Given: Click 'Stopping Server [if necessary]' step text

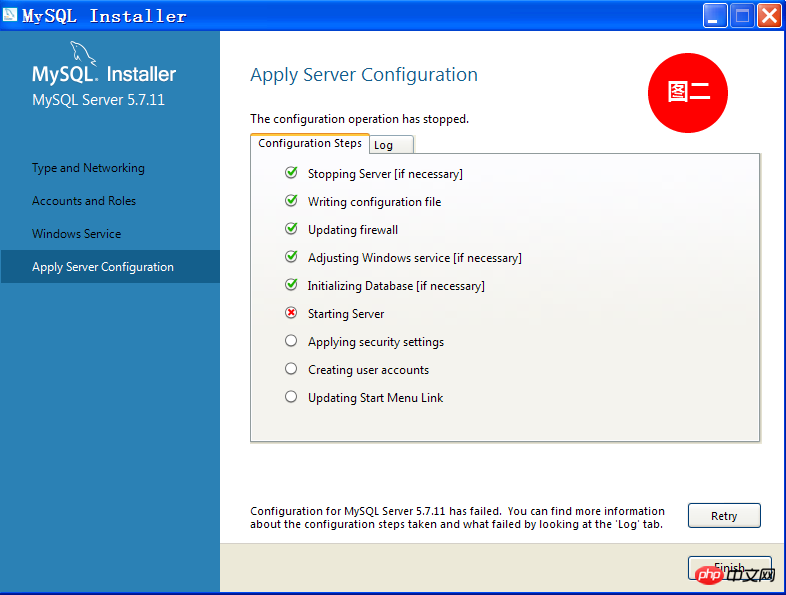Looking at the screenshot, I should click(385, 174).
